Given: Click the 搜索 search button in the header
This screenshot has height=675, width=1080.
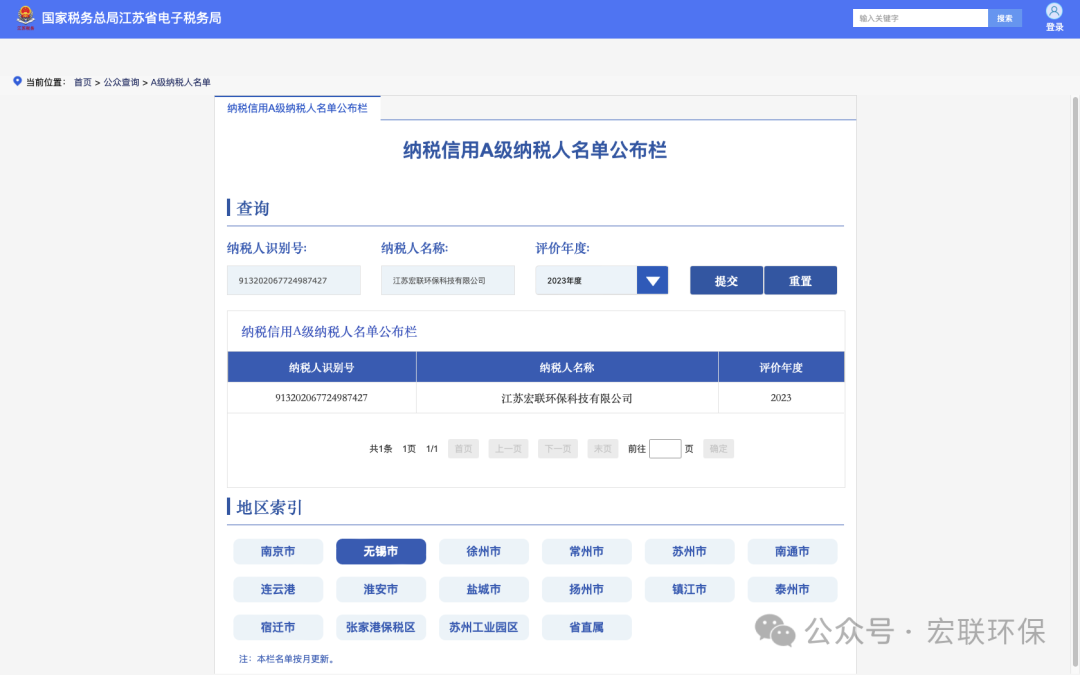Looking at the screenshot, I should click(x=1005, y=17).
